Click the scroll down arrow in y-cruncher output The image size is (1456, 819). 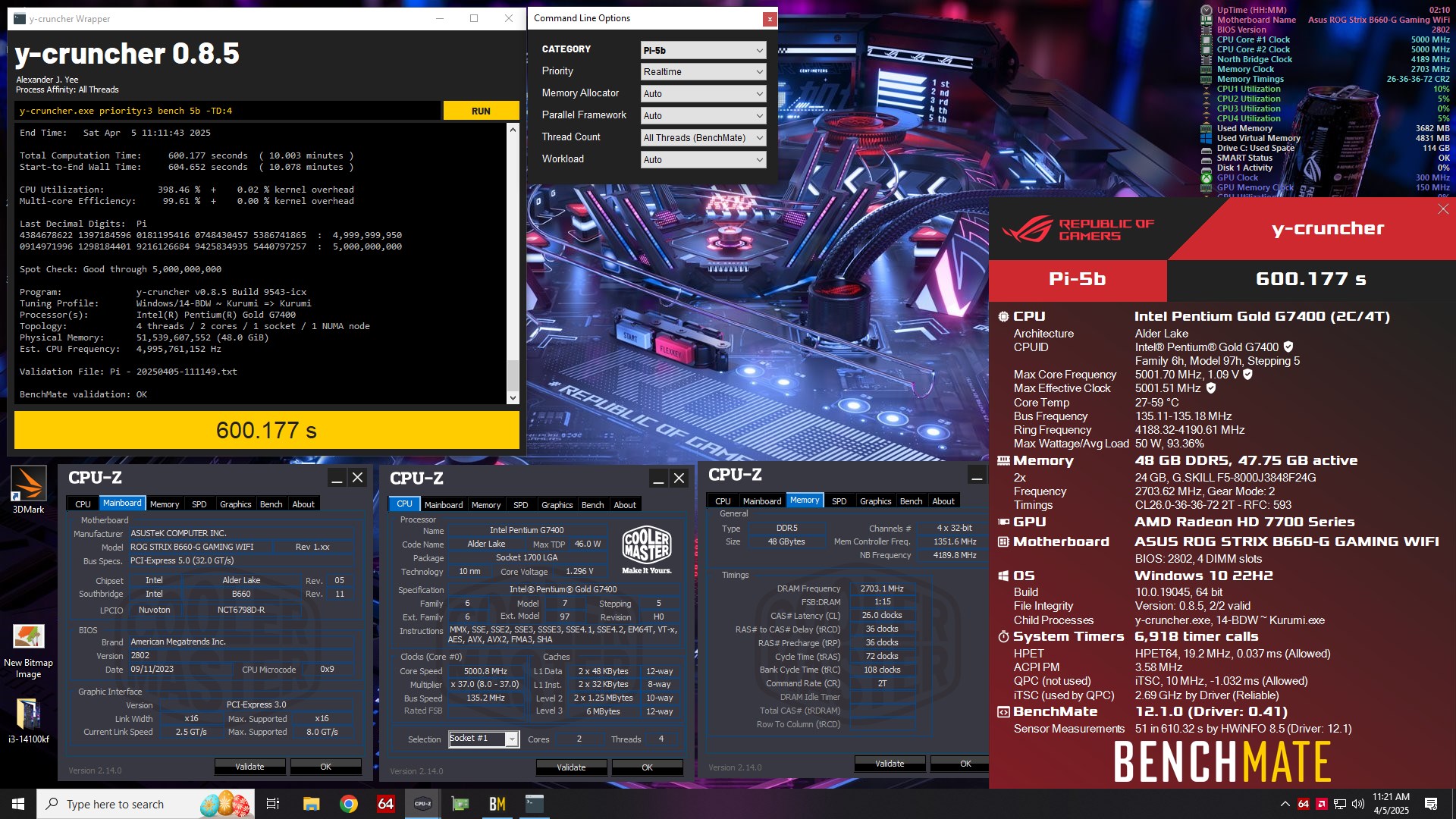(513, 397)
